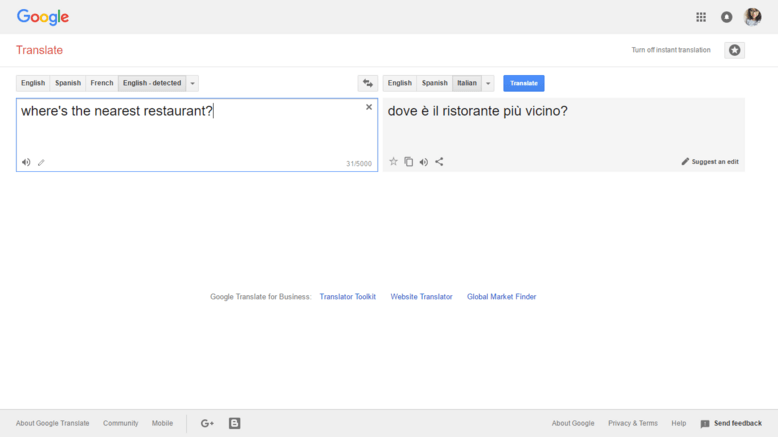
Task: Open the Google apps grid
Action: (x=701, y=17)
